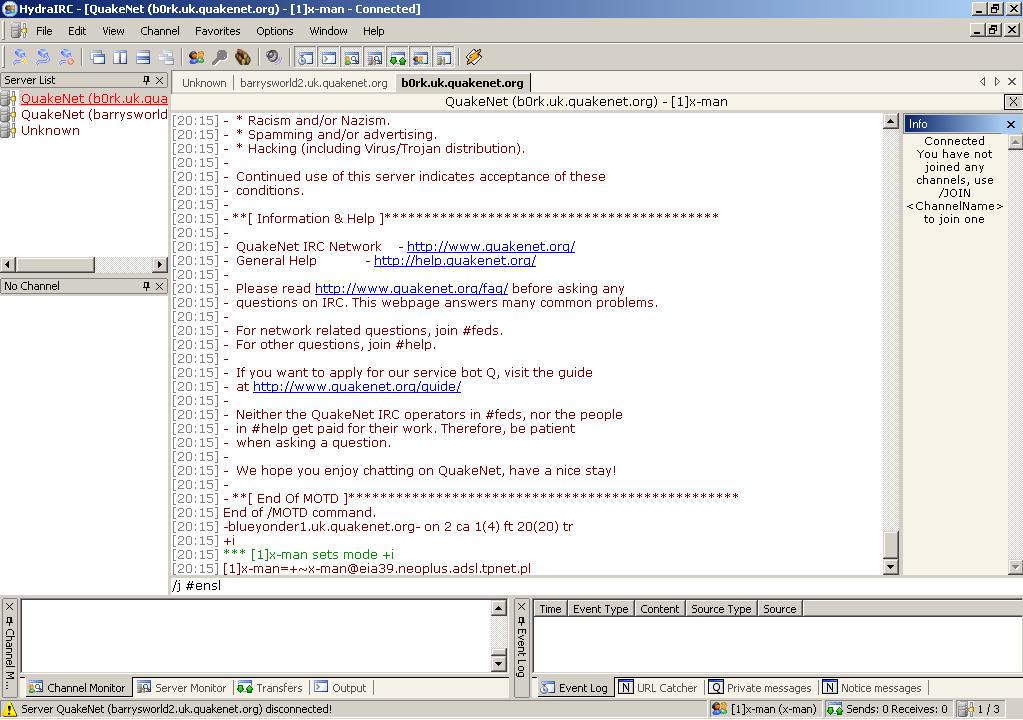Click the key icon in the toolbar
The height and width of the screenshot is (720, 1023).
pos(219,57)
